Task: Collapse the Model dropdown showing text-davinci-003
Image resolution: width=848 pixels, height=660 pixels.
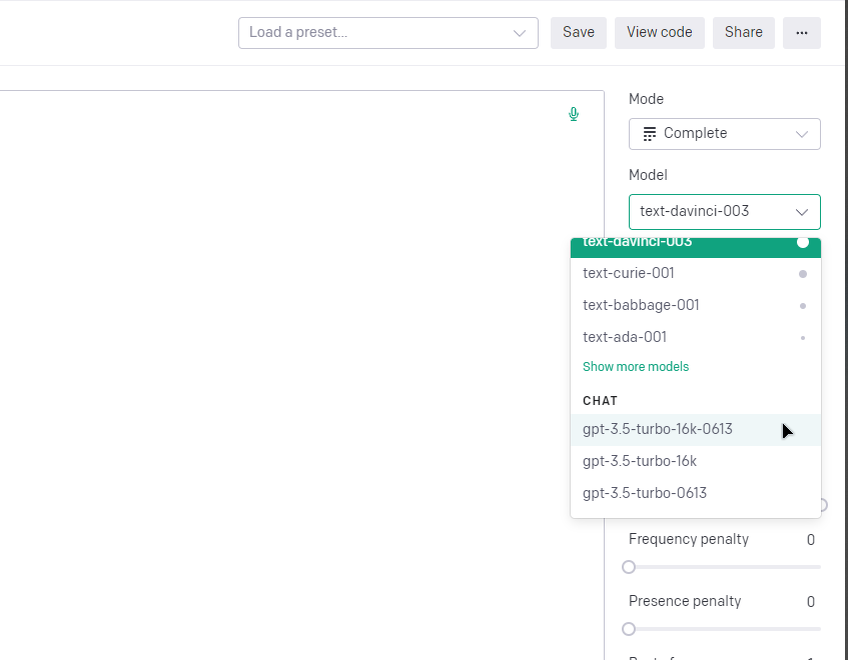Action: pyautogui.click(x=725, y=212)
